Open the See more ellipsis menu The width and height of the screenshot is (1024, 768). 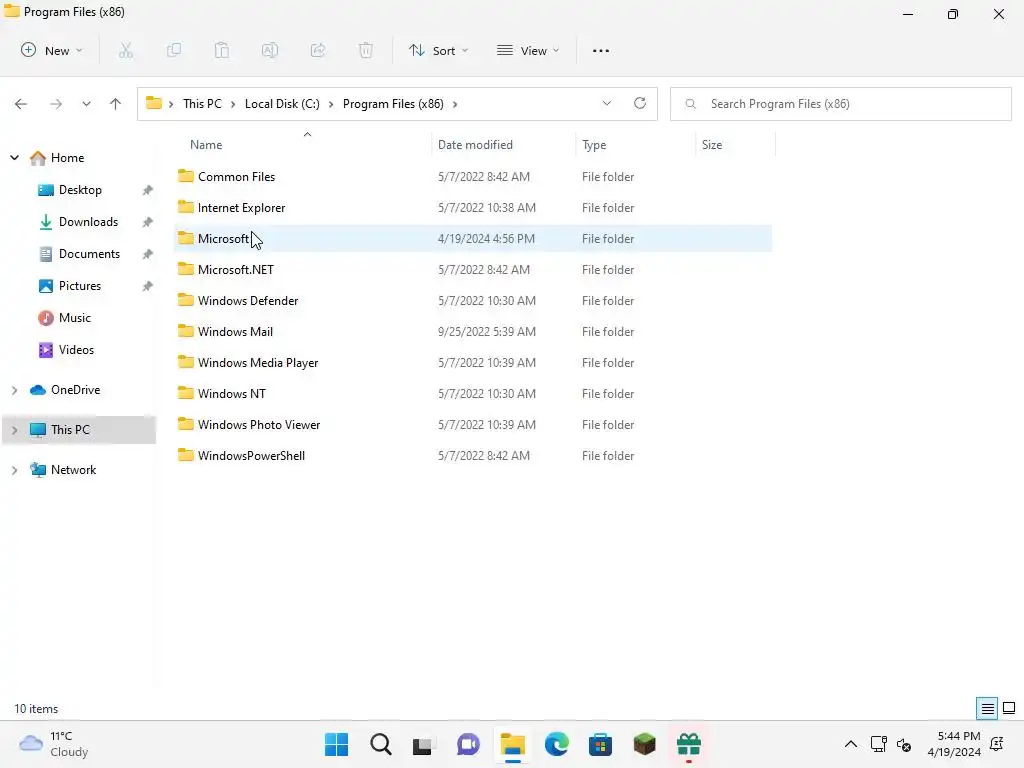601,50
